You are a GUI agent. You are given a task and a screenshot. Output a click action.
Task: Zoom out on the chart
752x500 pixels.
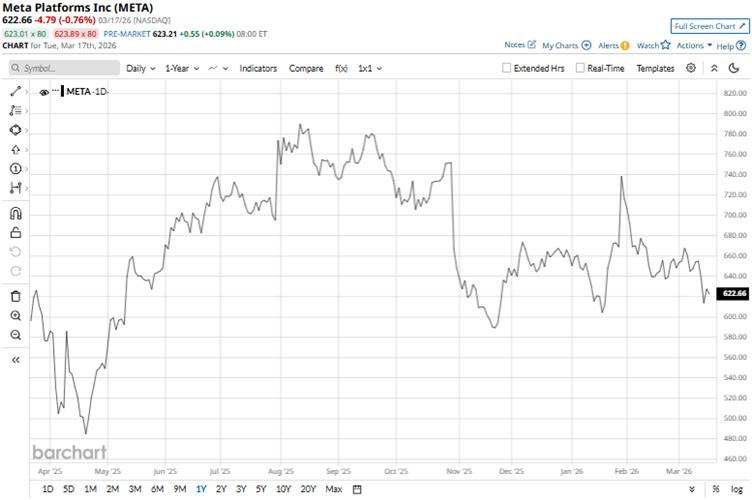(x=15, y=335)
